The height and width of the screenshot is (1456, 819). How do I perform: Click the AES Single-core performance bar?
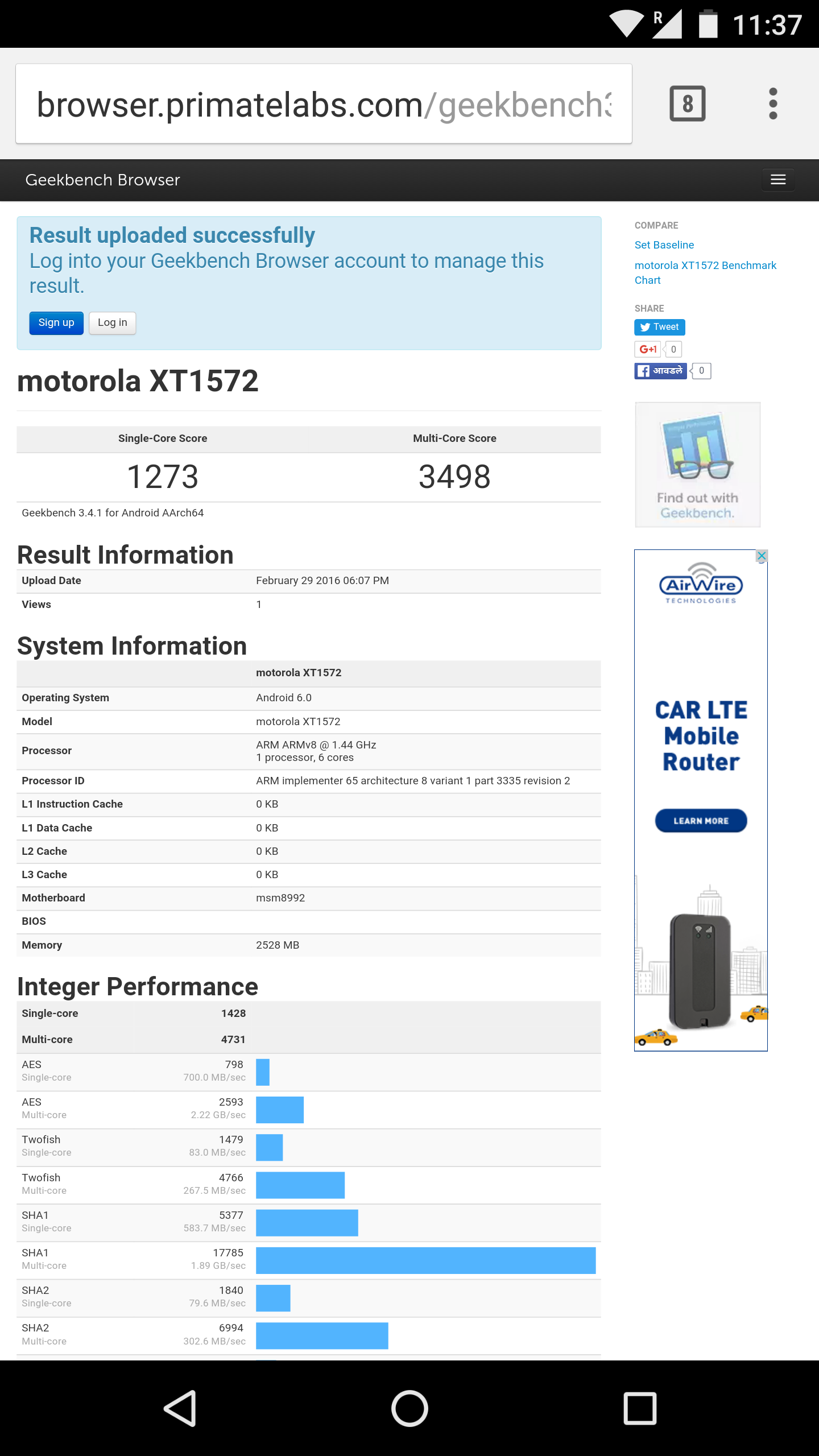pos(263,1072)
